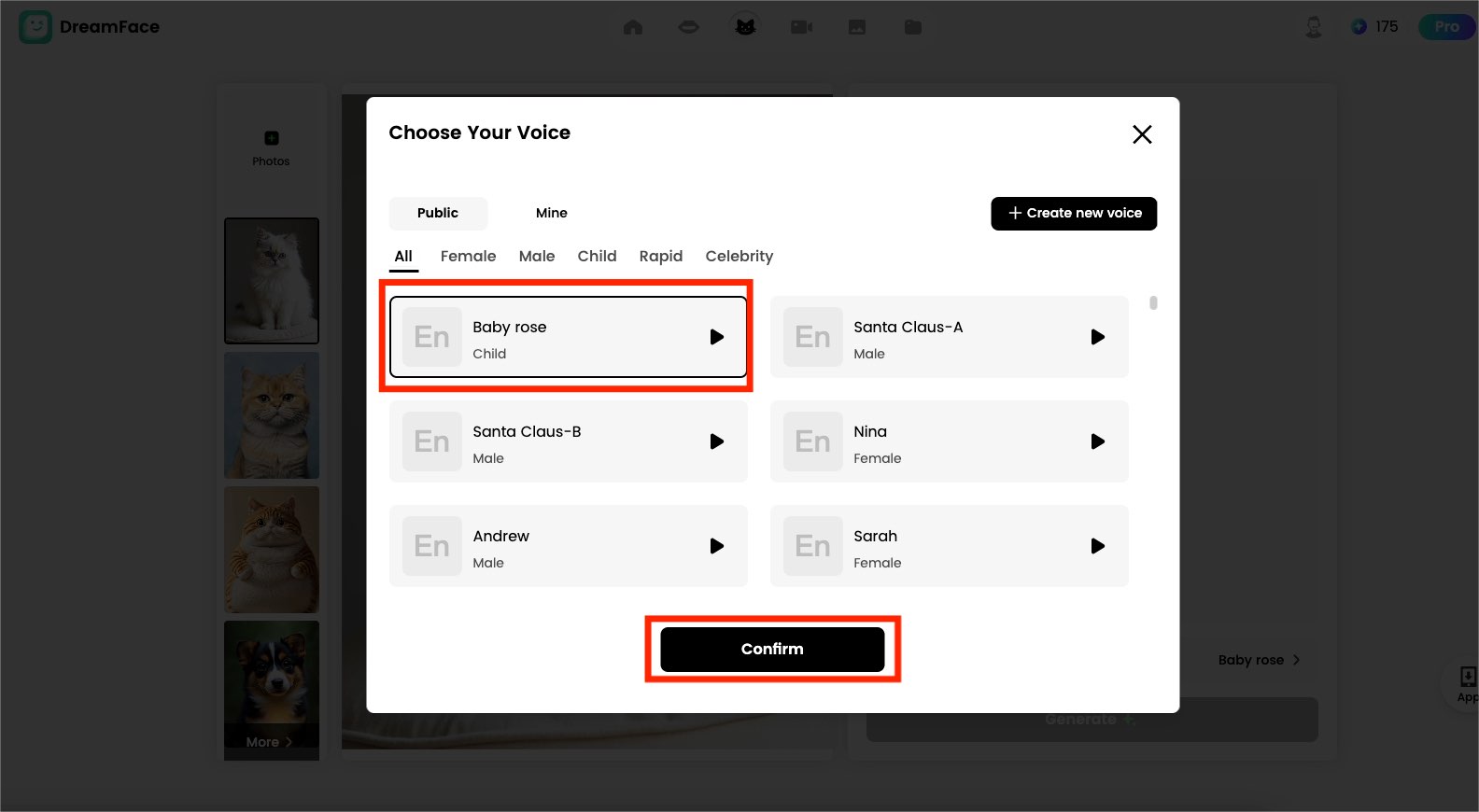
Task: Play Nina voice preview
Action: 1097,441
